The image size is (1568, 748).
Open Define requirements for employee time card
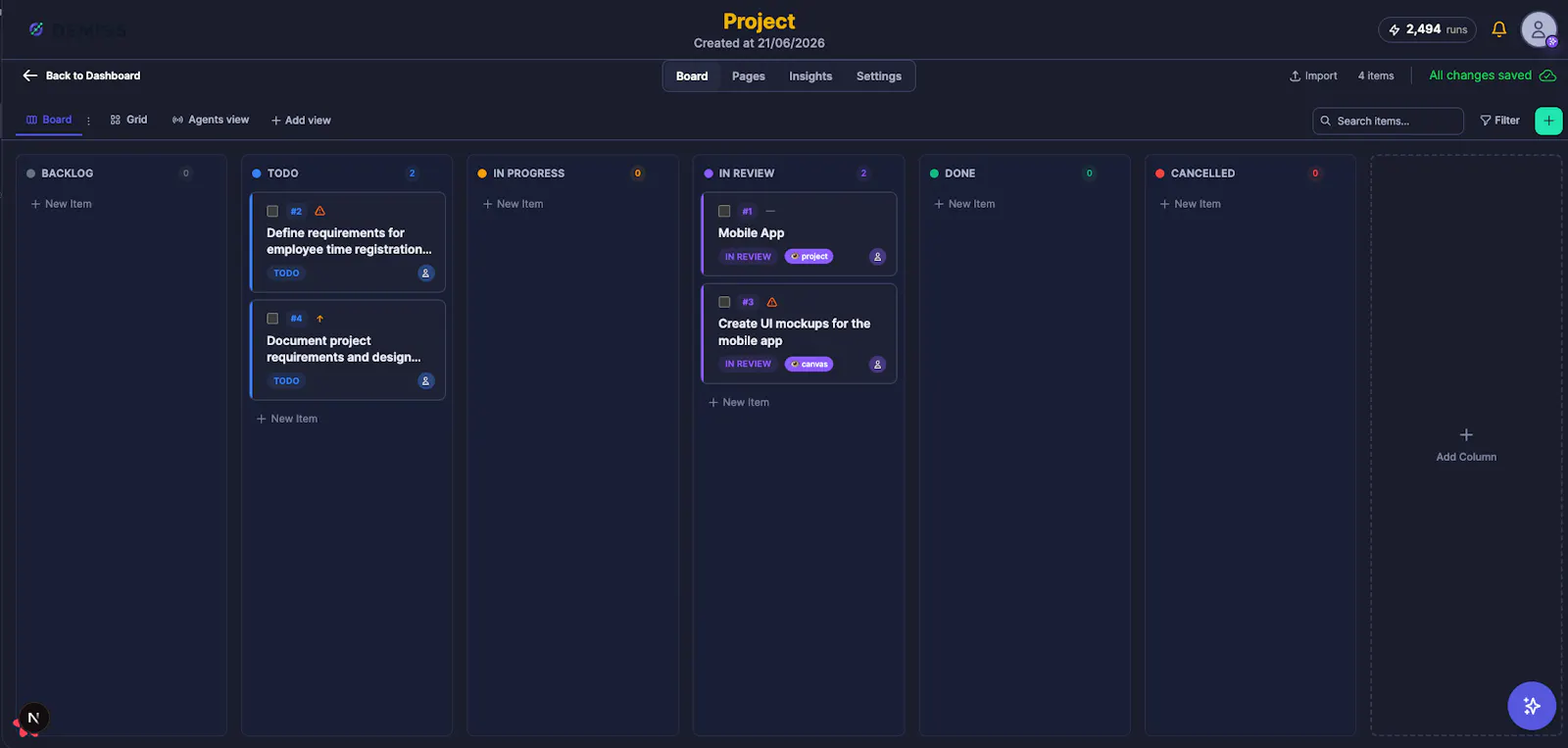point(349,241)
